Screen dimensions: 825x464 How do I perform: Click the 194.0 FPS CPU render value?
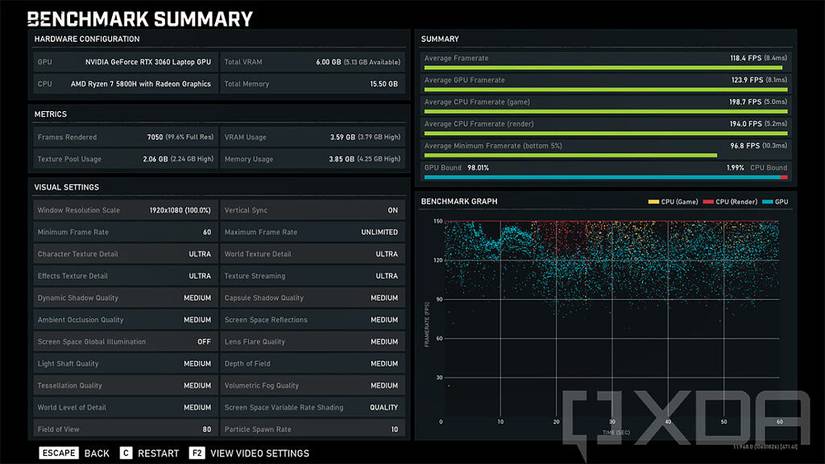(x=746, y=124)
